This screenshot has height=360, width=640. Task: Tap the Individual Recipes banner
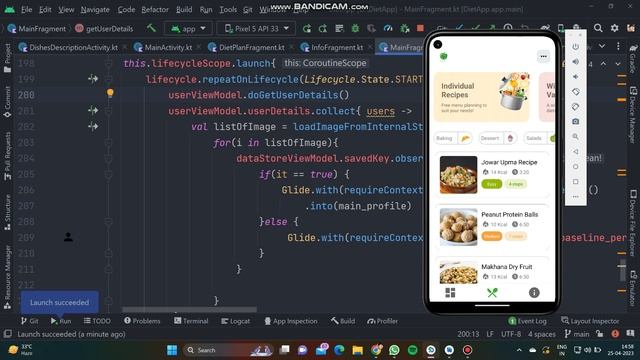pyautogui.click(x=482, y=97)
